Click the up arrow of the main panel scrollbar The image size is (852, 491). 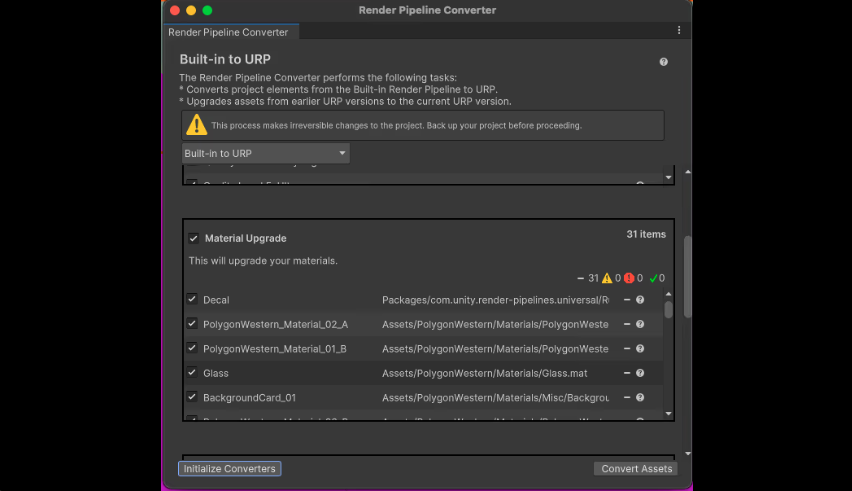pyautogui.click(x=688, y=172)
